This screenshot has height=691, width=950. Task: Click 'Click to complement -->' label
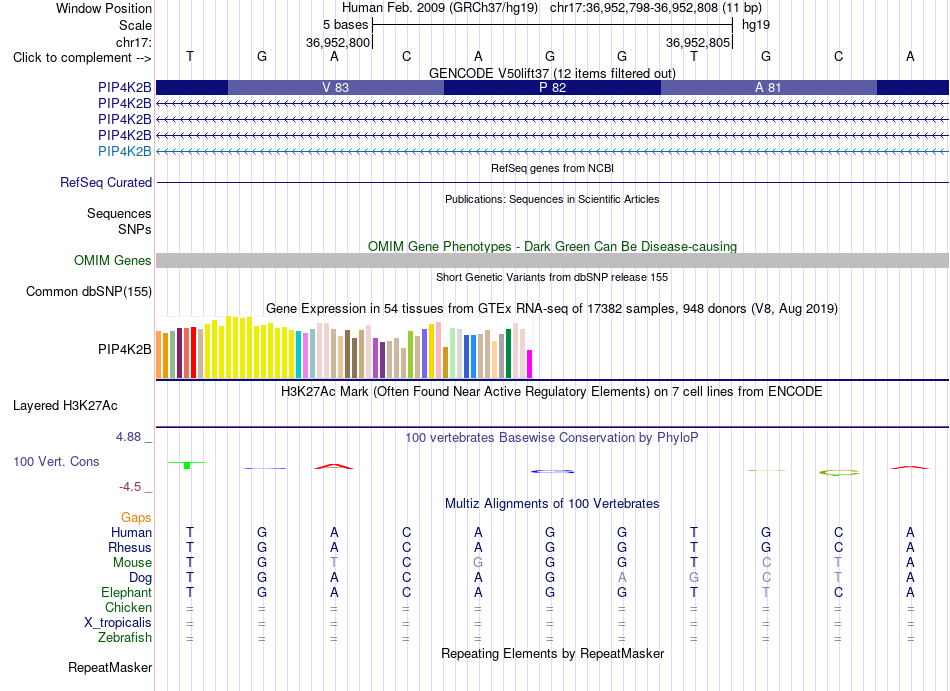coord(82,58)
